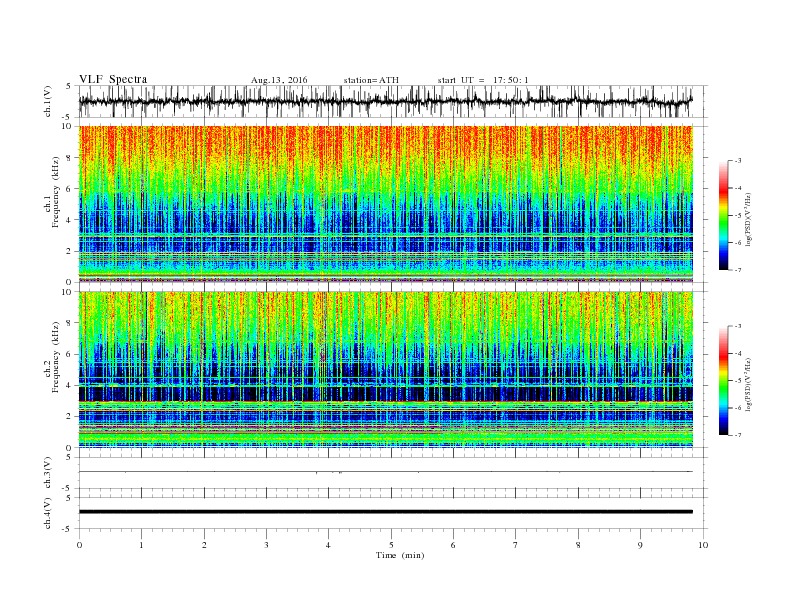Image resolution: width=792 pixels, height=612 pixels.
Task: Click the '4' minute time axis label
Action: coord(328,545)
